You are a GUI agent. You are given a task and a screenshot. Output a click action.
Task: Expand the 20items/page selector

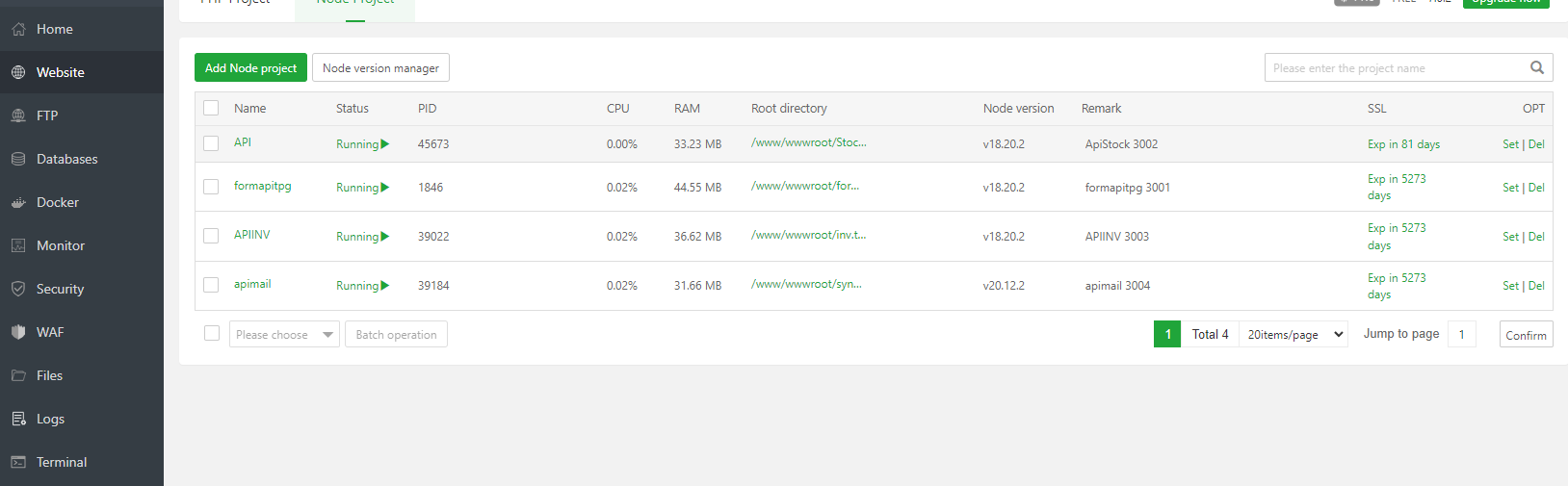[1294, 334]
